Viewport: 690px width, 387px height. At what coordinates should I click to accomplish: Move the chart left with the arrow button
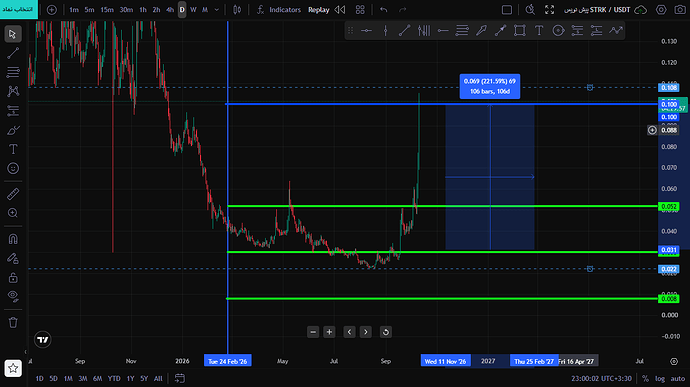coord(349,332)
